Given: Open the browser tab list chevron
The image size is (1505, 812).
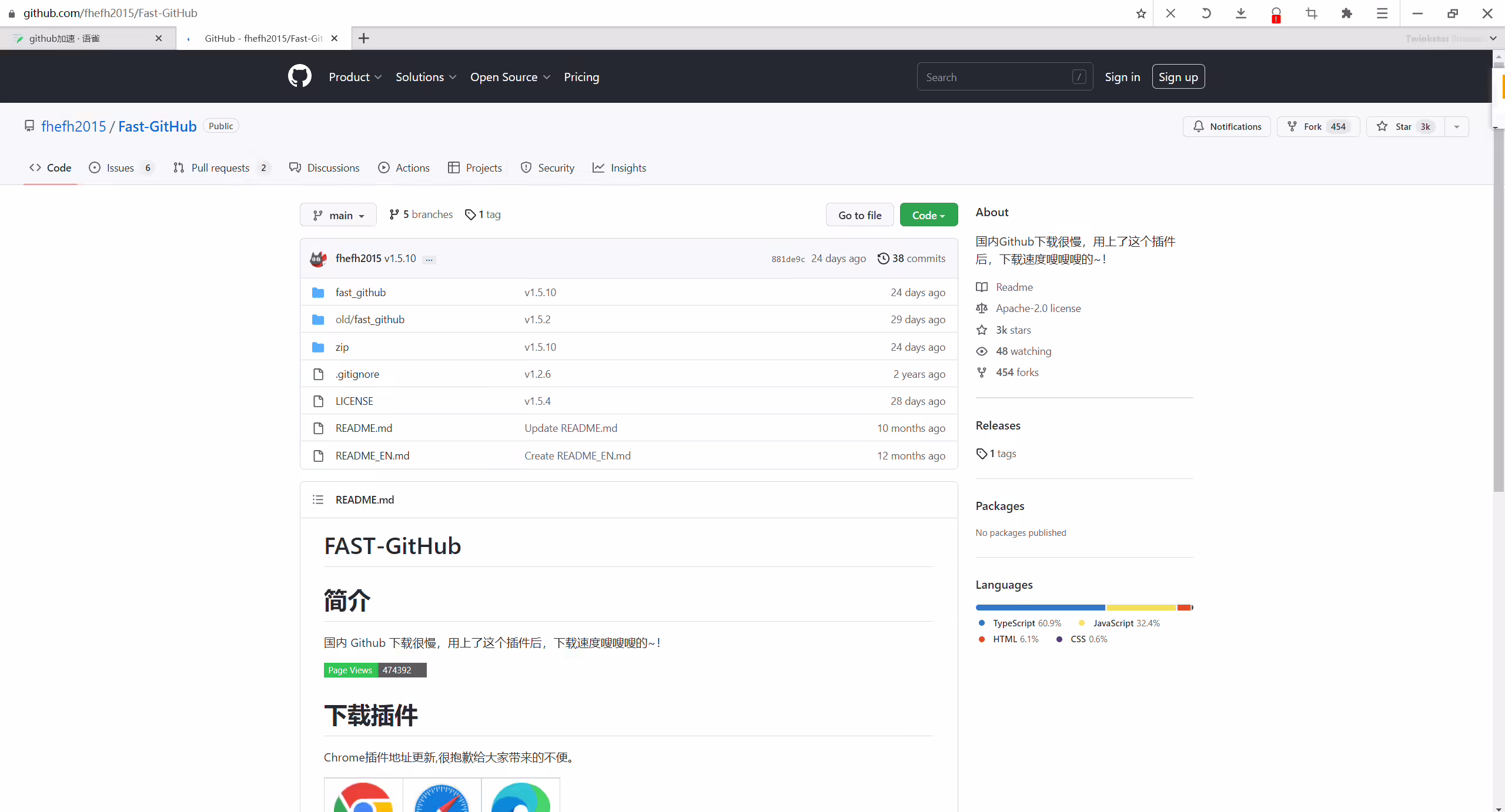Looking at the screenshot, I should point(1493,38).
